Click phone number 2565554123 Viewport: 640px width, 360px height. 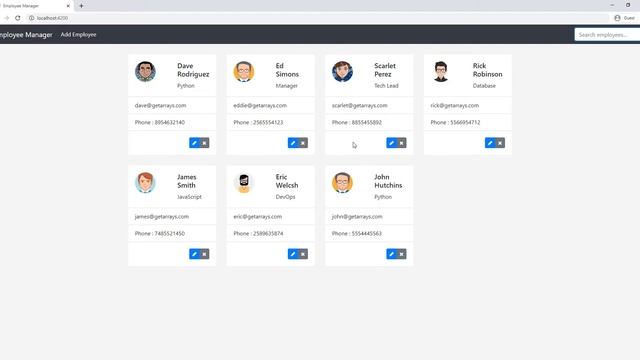coord(268,122)
